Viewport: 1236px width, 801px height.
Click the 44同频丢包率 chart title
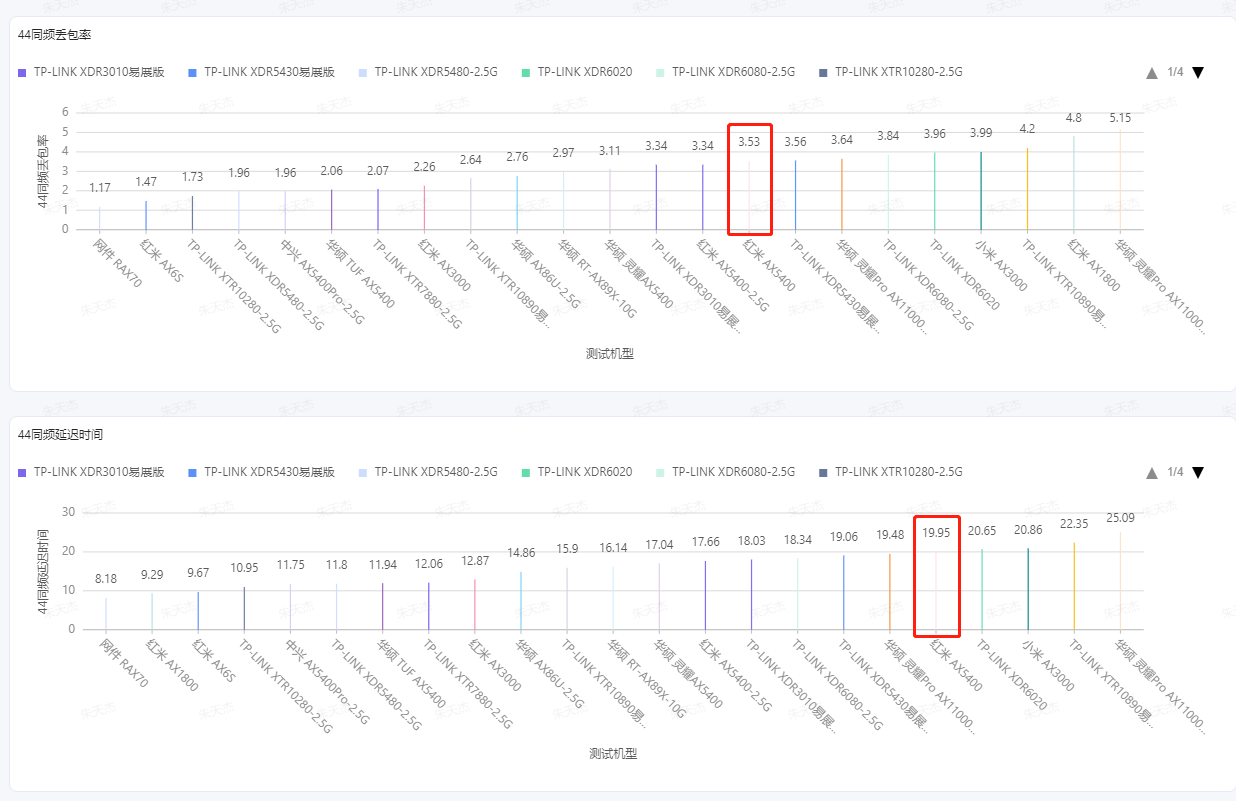55,35
